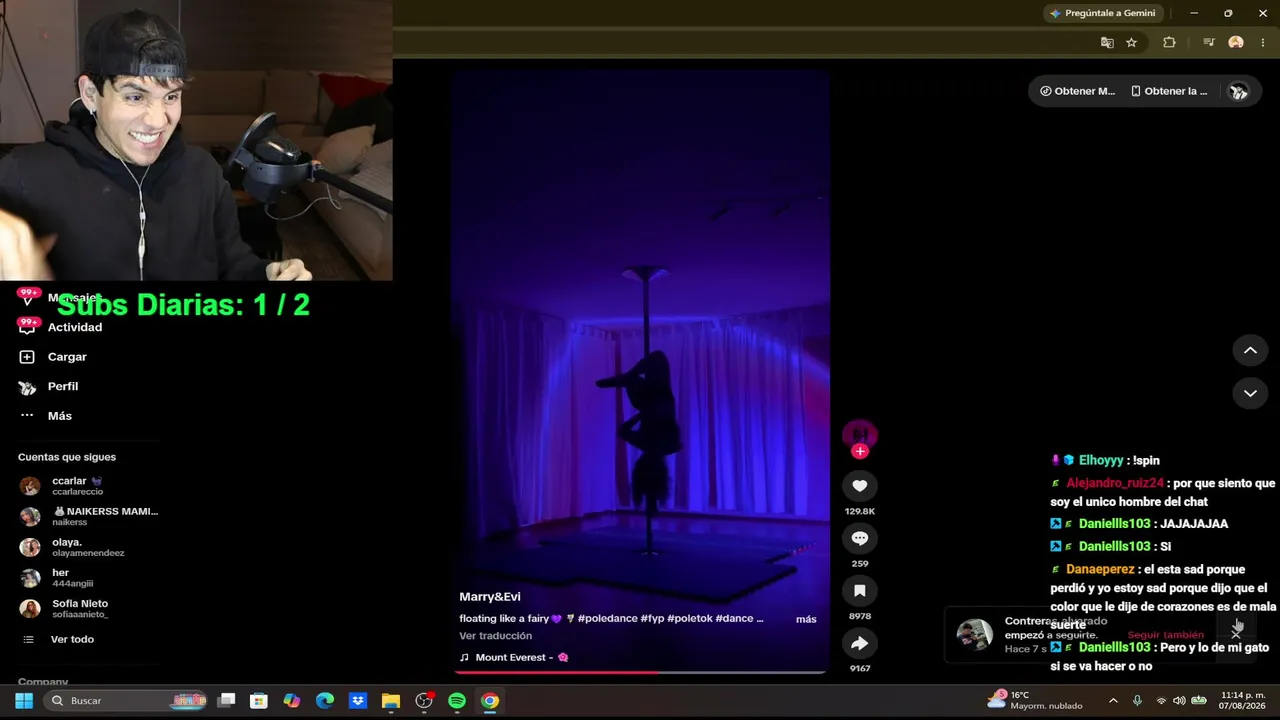Open the Mount Everest sound link
Viewport: 1280px width, 720px height.
[514, 657]
